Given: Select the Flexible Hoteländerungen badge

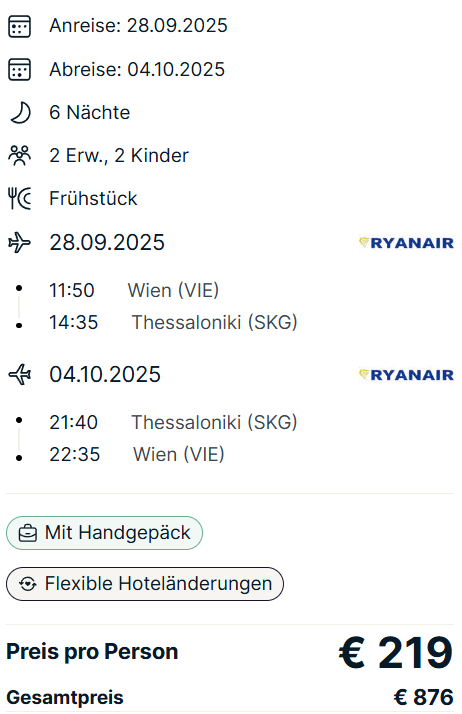Looking at the screenshot, I should coord(145,584).
